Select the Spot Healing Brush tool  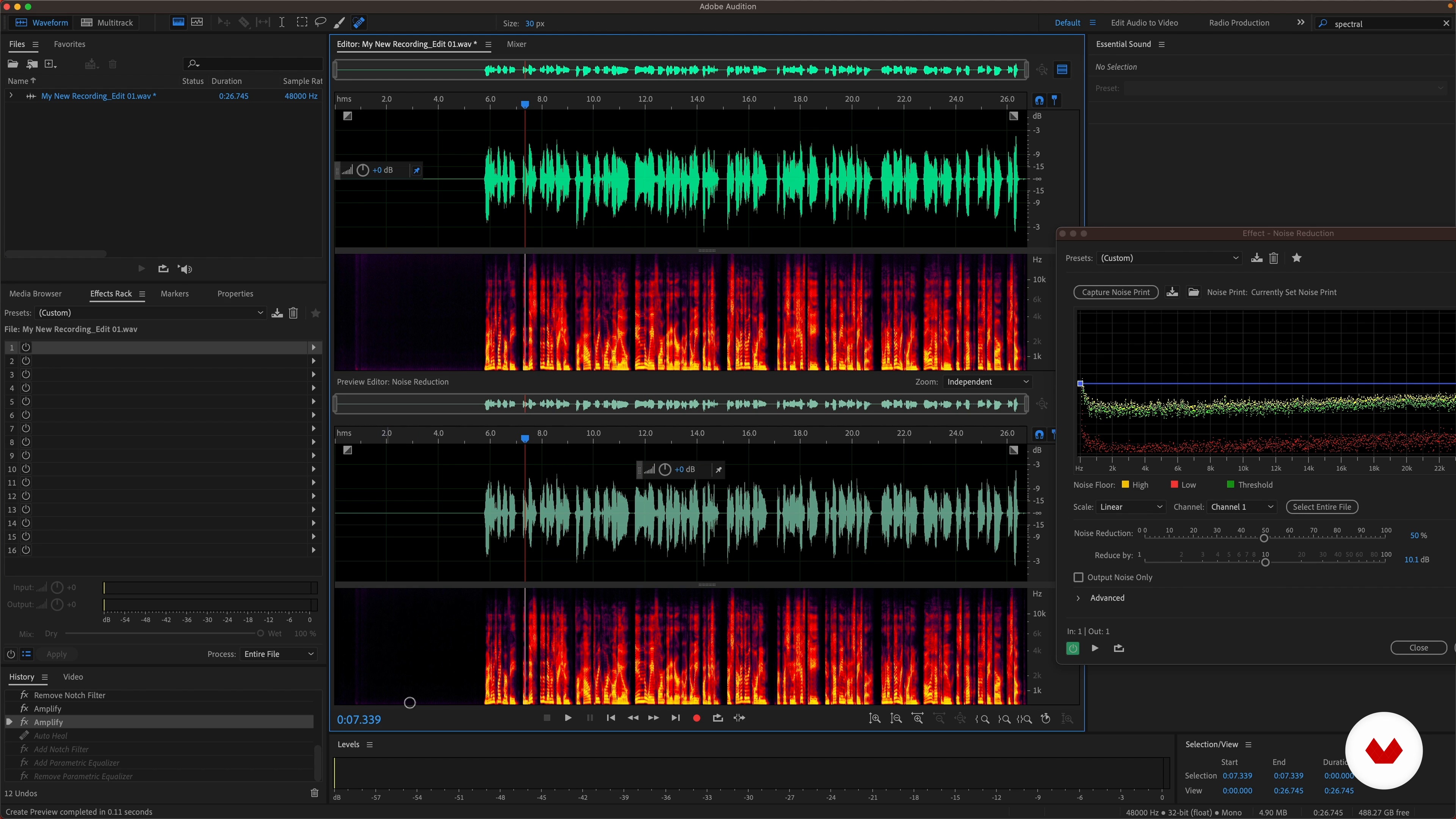[x=358, y=23]
